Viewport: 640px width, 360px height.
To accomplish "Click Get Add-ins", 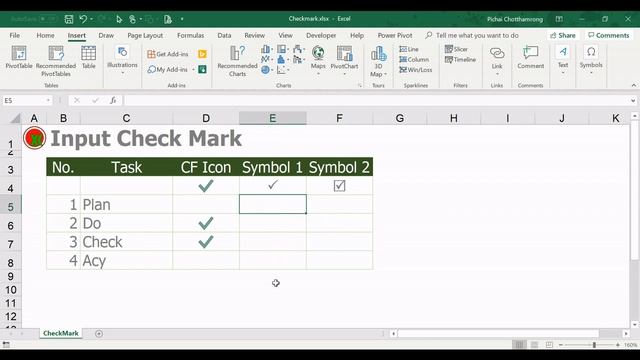I will tap(168, 54).
